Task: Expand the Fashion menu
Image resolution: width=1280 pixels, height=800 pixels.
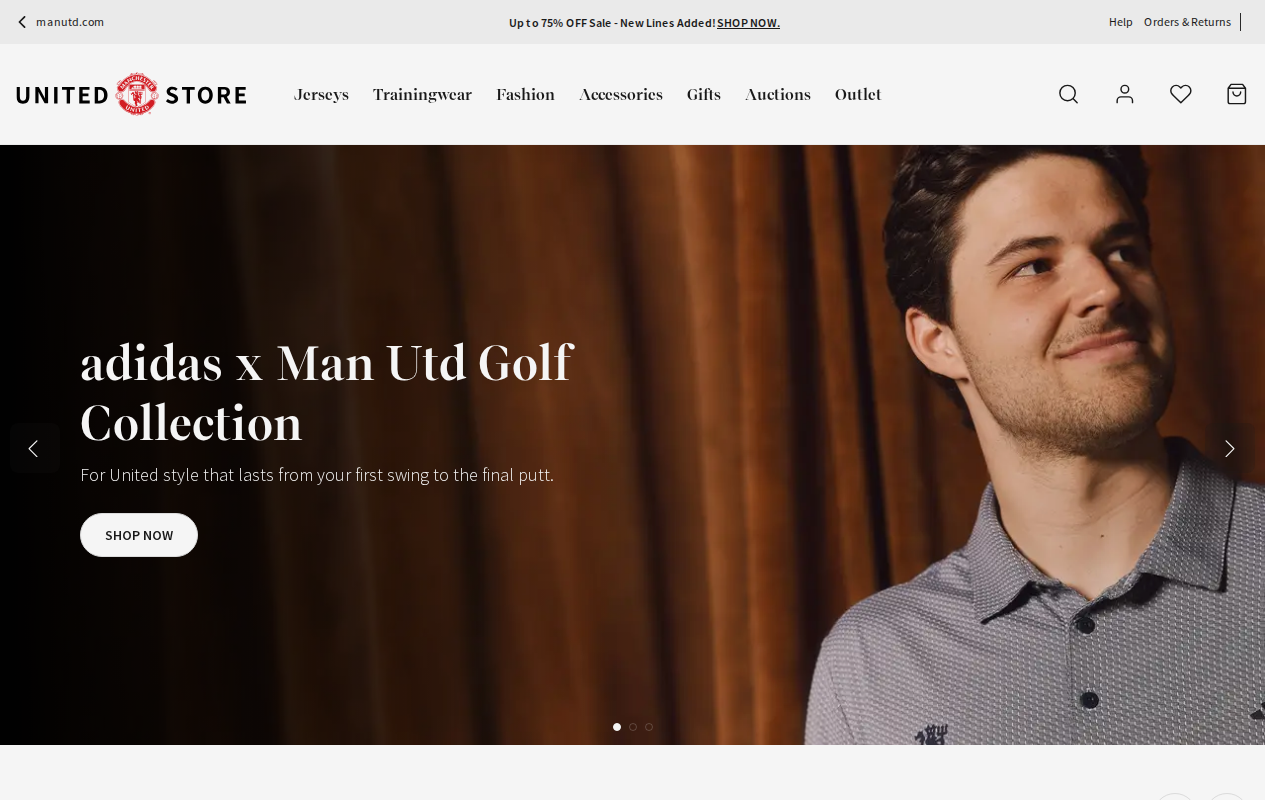Action: point(525,95)
